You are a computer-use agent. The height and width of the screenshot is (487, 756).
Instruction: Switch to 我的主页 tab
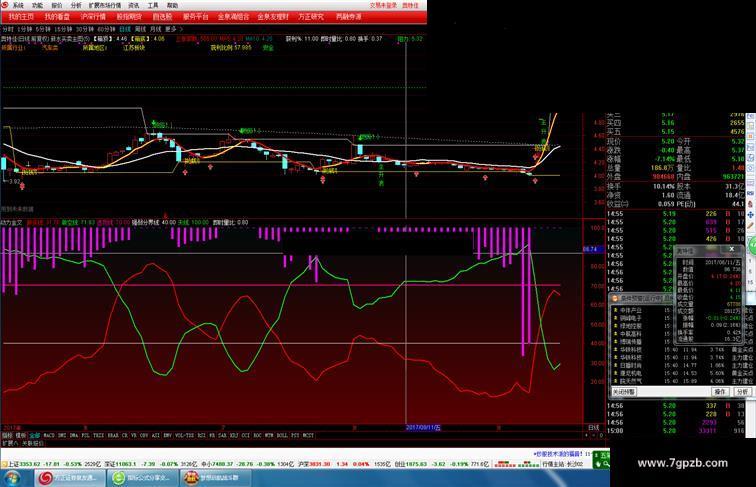click(x=21, y=16)
